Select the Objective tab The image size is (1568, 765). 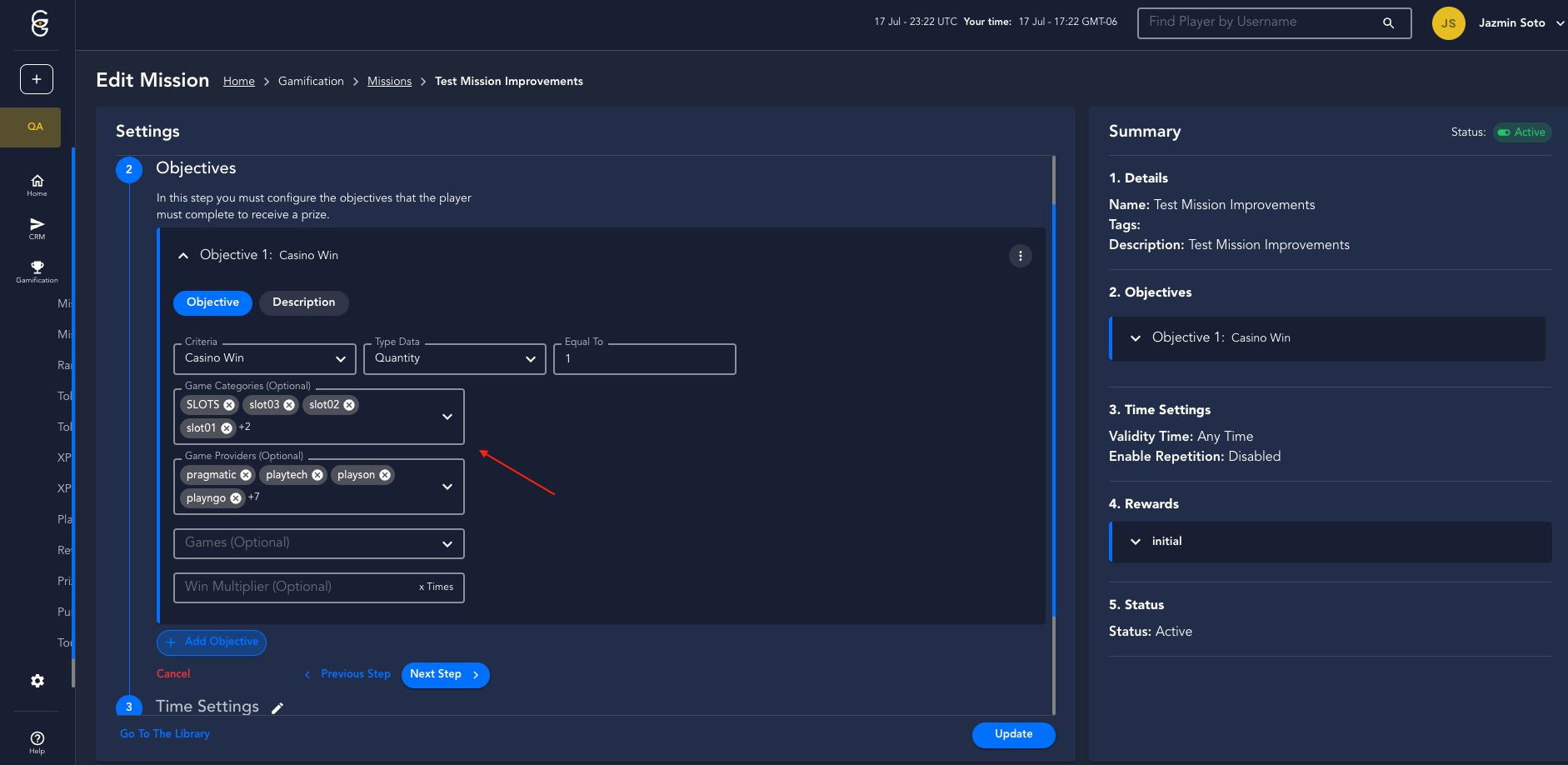coord(212,302)
